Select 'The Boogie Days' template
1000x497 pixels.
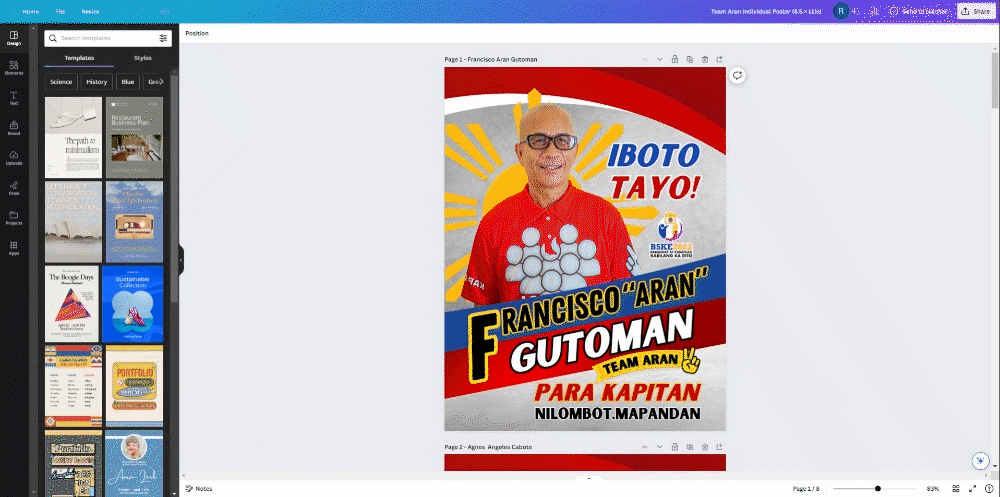pos(72,304)
